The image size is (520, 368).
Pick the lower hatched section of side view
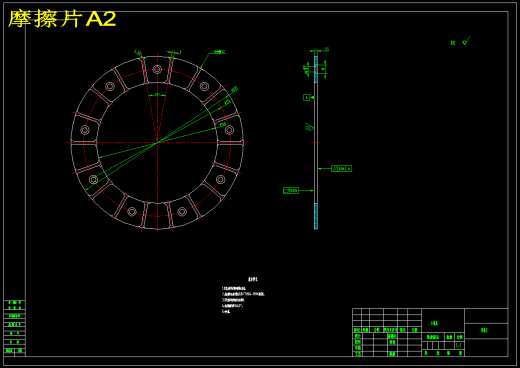(x=316, y=216)
